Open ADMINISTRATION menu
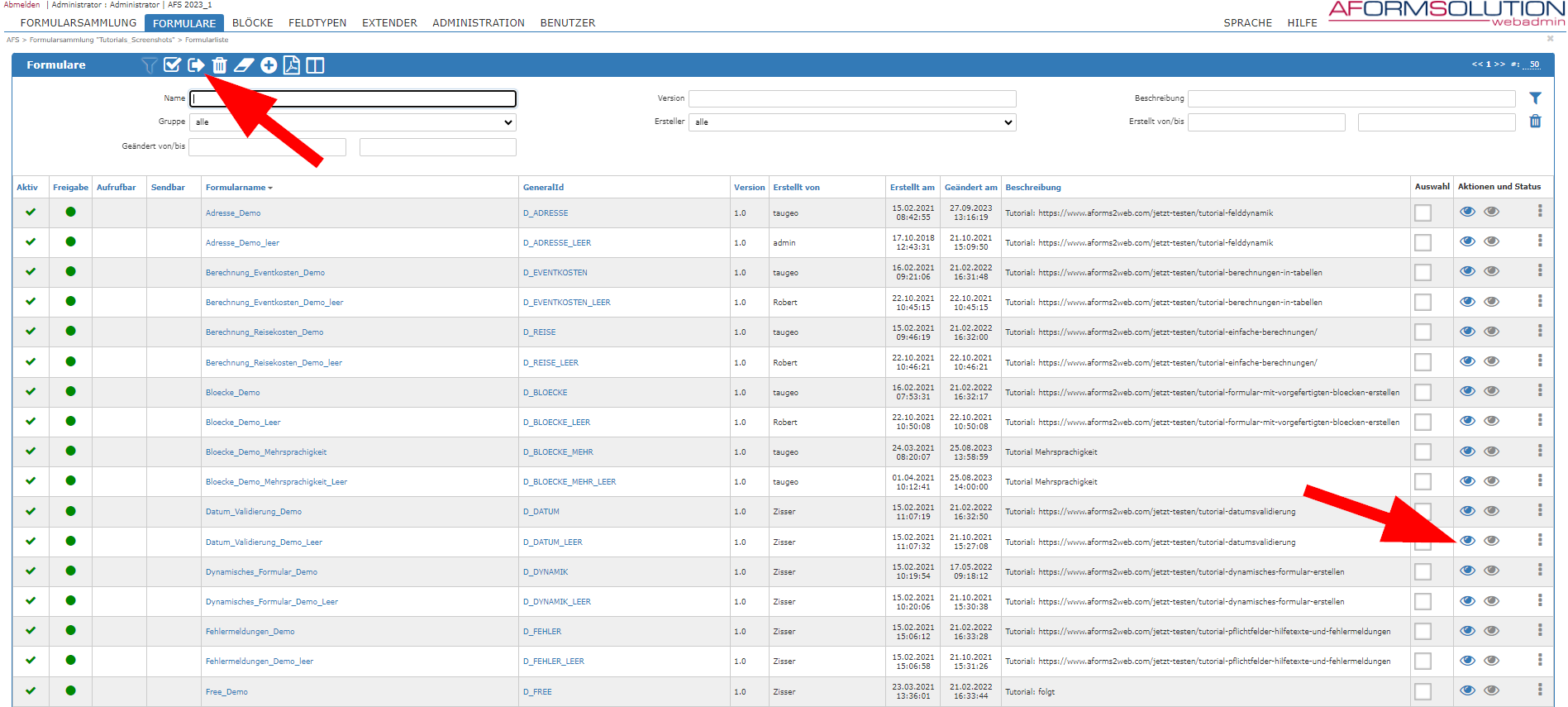Image resolution: width=1568 pixels, height=707 pixels. (479, 23)
